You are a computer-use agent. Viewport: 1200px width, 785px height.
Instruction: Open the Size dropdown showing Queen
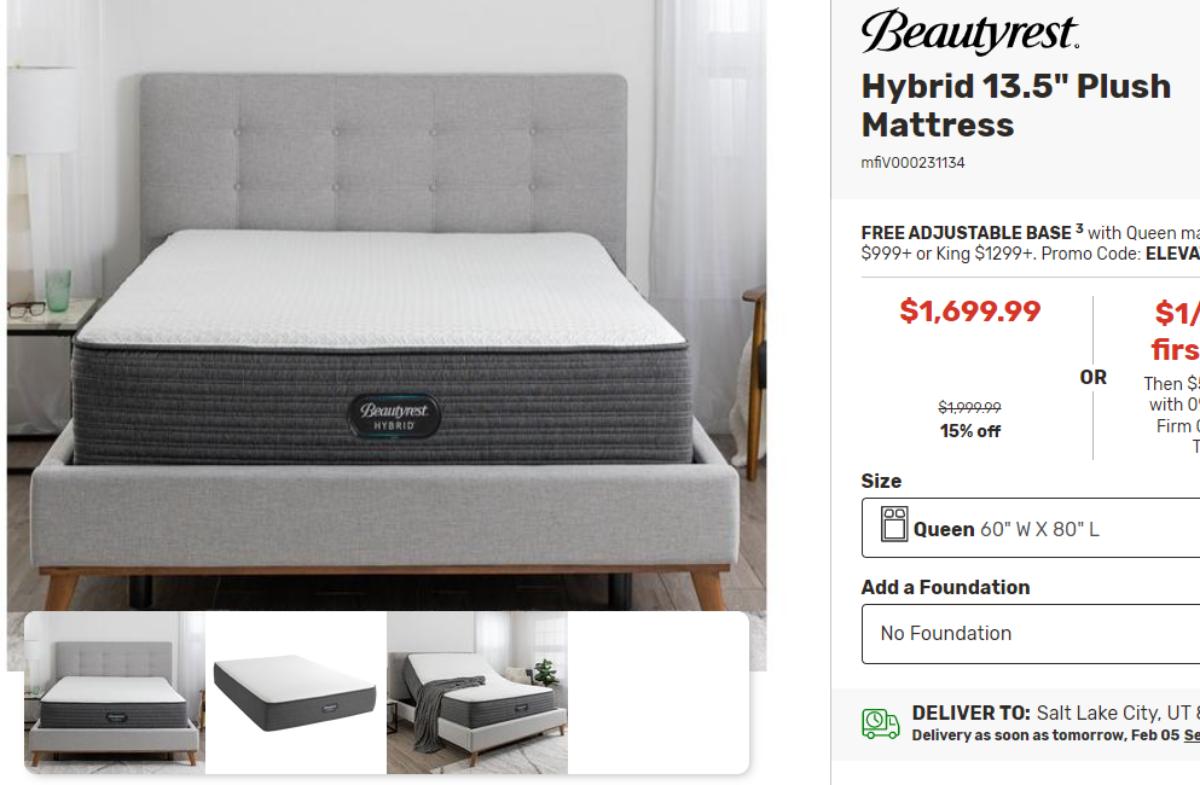coord(1030,528)
